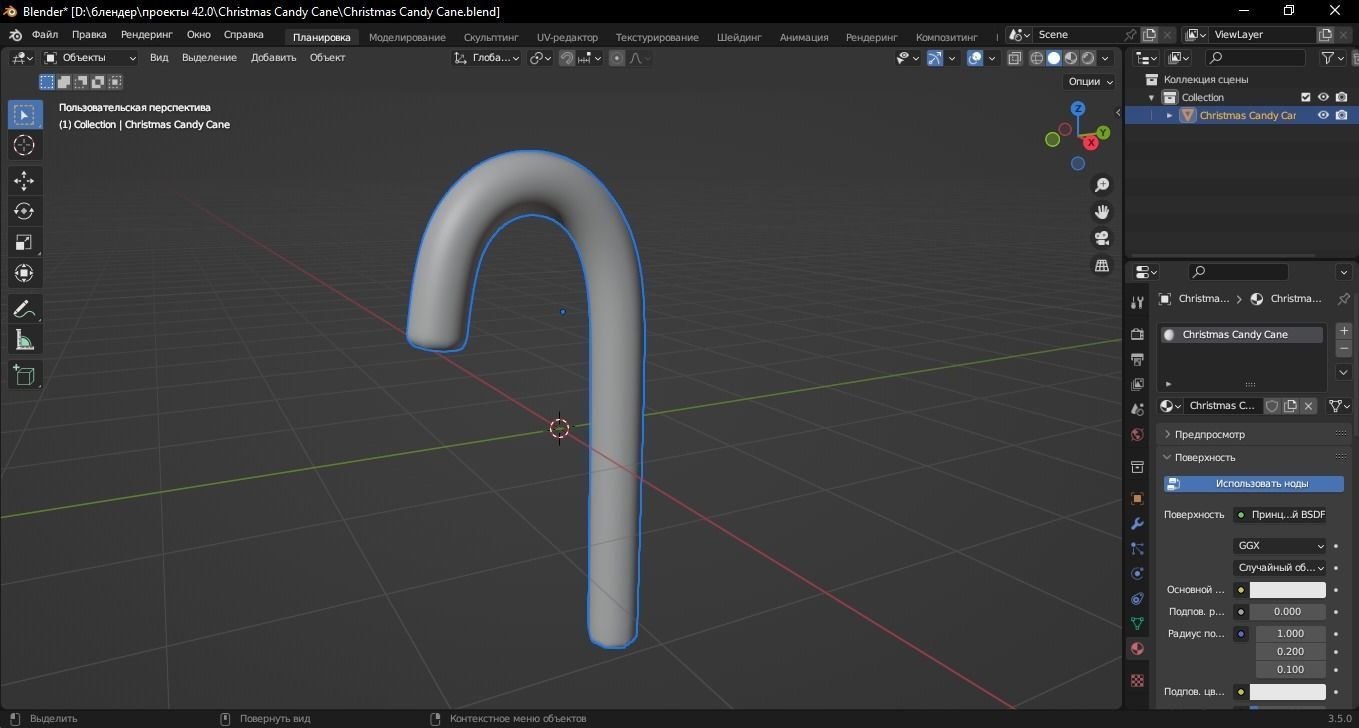This screenshot has height=728, width=1359.
Task: Open the Objects mode dropdown
Action: [90, 58]
